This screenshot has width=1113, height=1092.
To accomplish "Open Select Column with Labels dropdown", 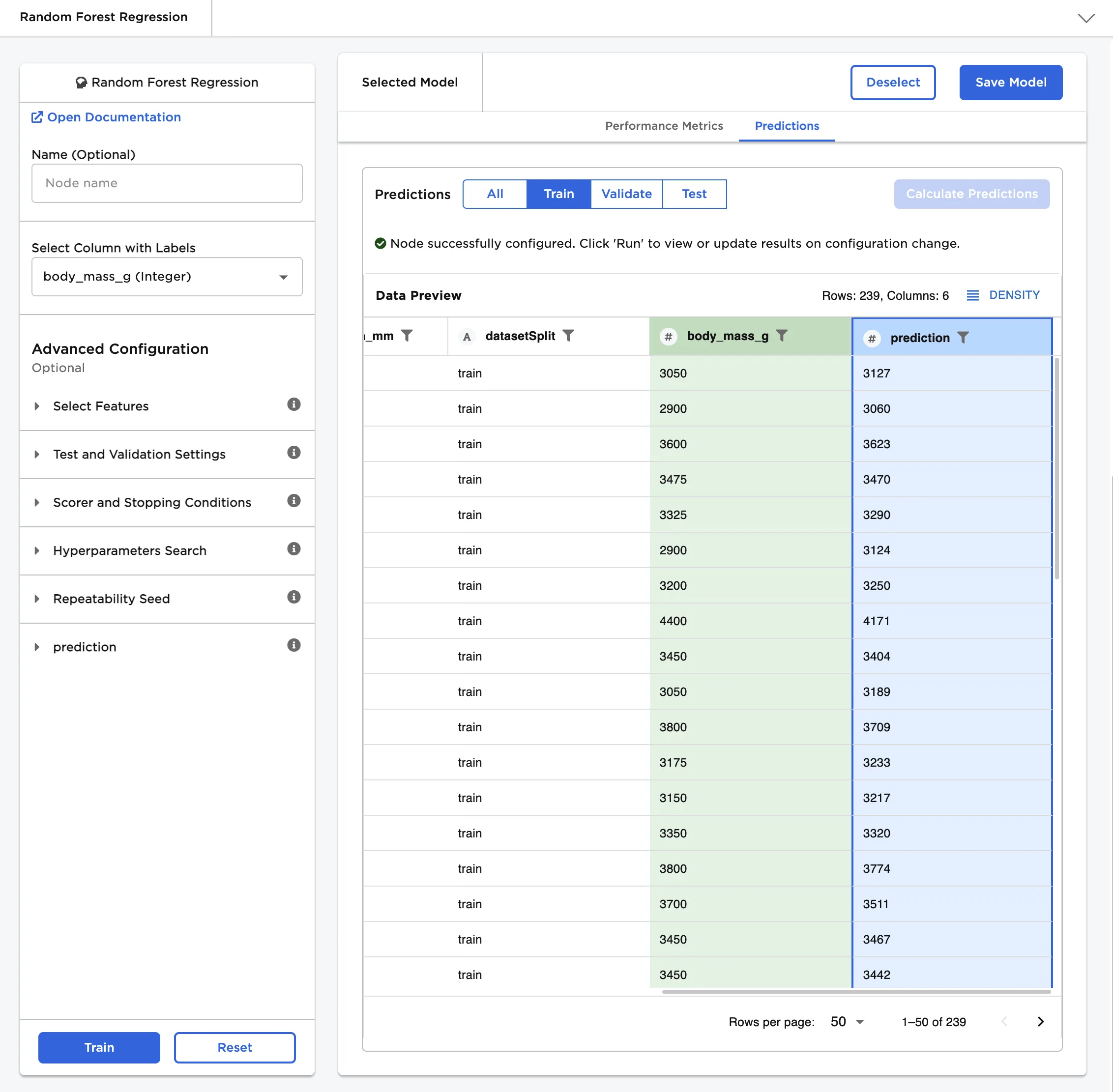I will pyautogui.click(x=166, y=277).
